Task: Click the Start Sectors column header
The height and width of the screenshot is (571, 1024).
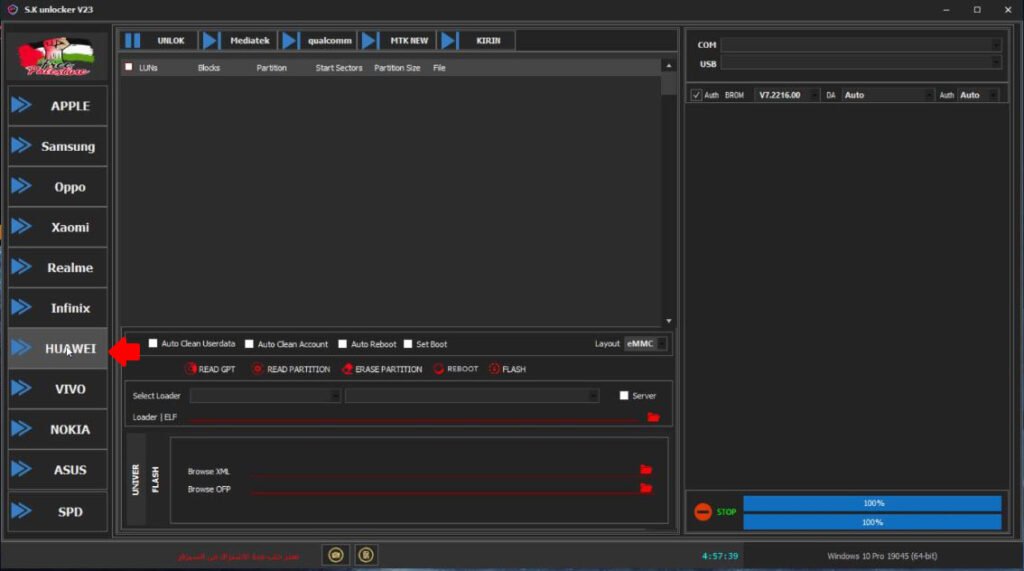Action: coord(338,68)
